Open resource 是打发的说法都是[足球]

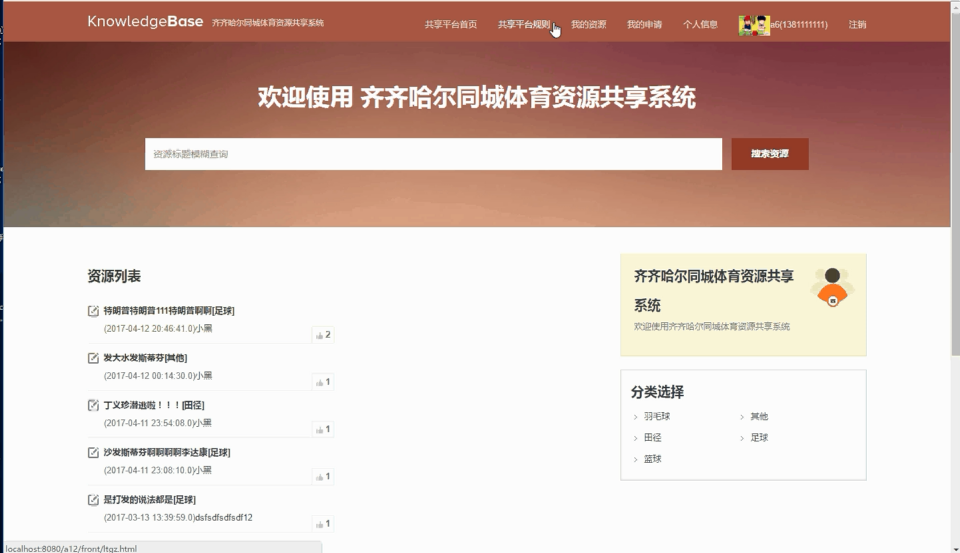tap(149, 500)
